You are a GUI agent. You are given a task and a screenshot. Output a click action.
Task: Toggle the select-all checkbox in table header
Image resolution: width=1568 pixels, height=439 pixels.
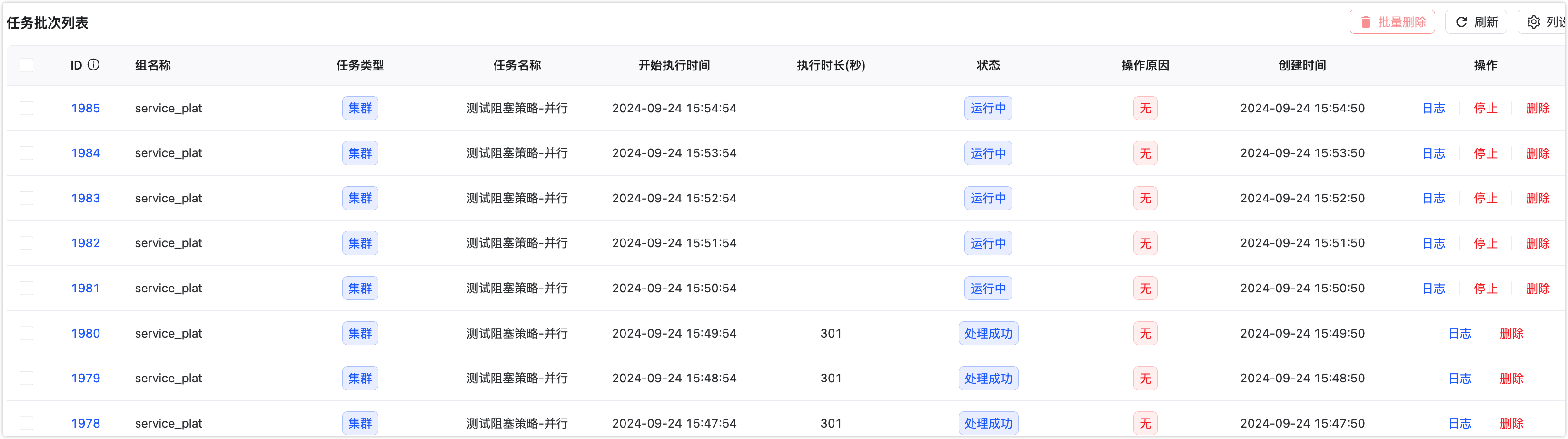26,65
